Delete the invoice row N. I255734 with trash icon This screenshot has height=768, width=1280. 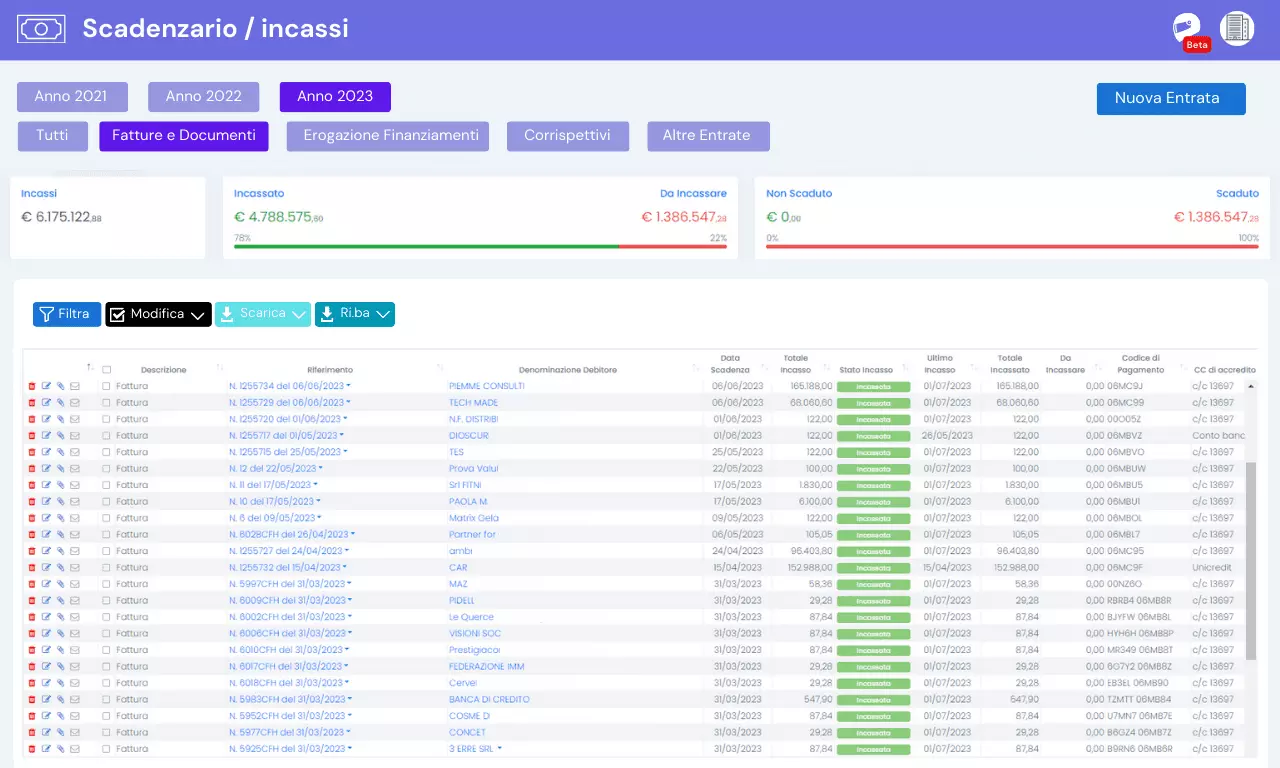tap(31, 386)
